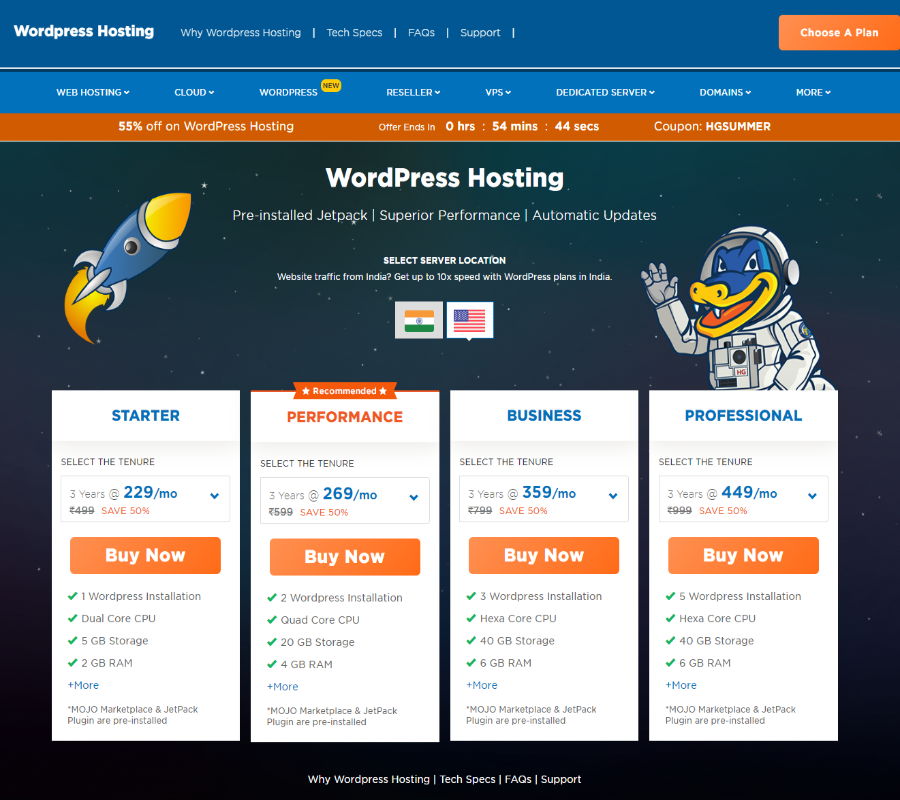Expand +More features under Performance
Viewport: 900px width, 800px height.
coord(282,686)
